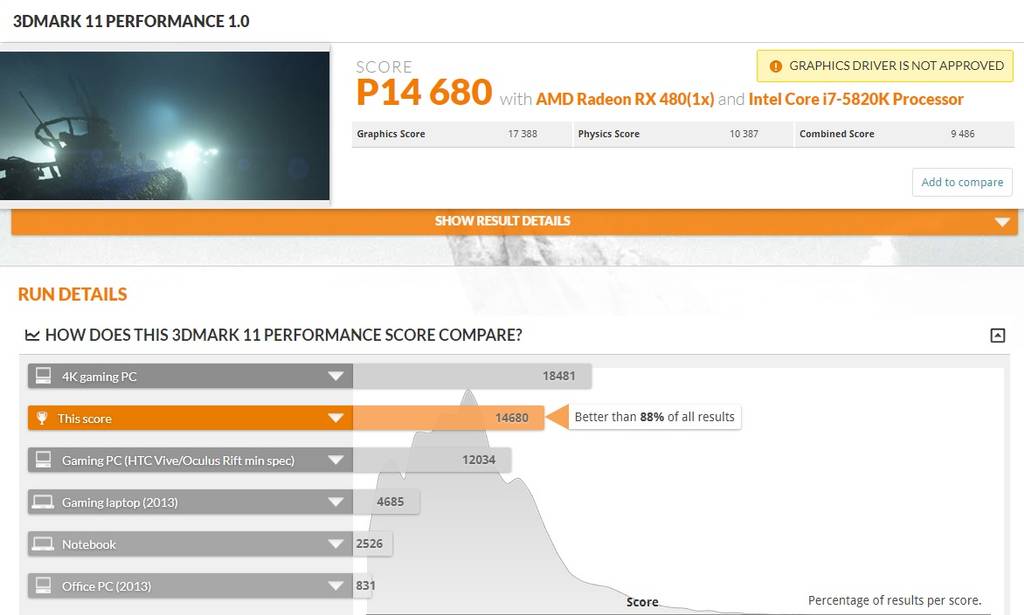This screenshot has height=615, width=1024.
Task: Open the Intel Core i7-5820K Processor link
Action: [856, 99]
